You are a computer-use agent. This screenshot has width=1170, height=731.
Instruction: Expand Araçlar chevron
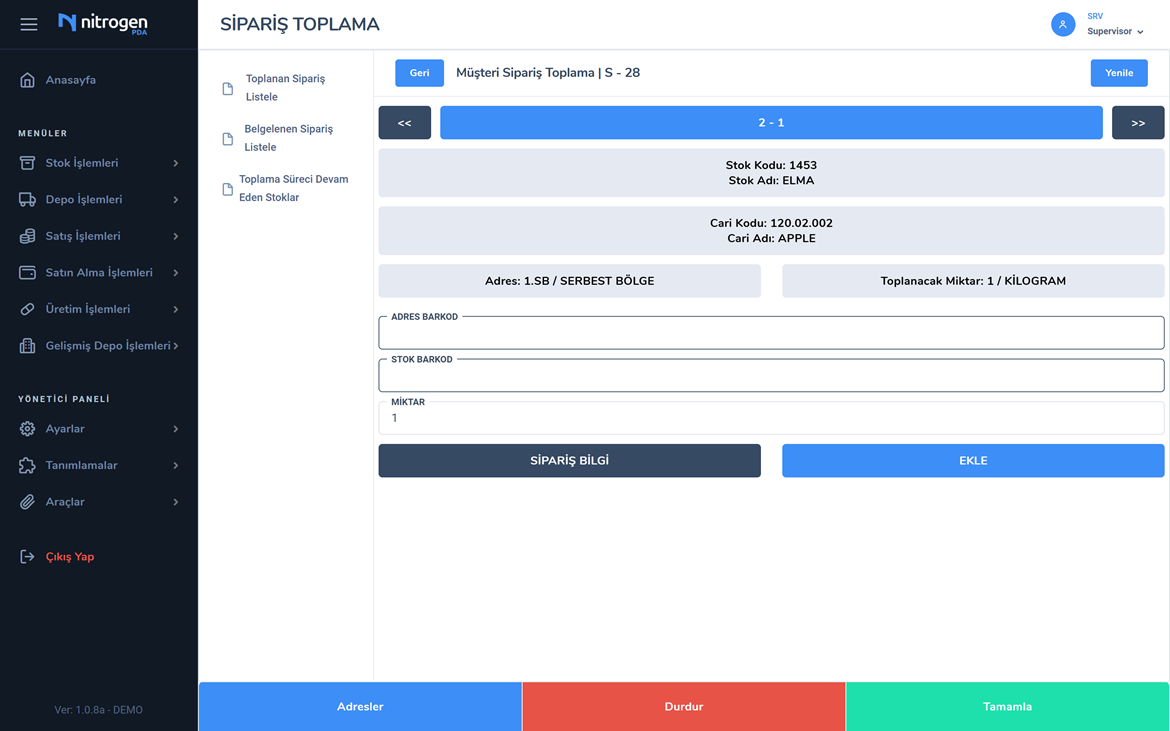point(176,502)
